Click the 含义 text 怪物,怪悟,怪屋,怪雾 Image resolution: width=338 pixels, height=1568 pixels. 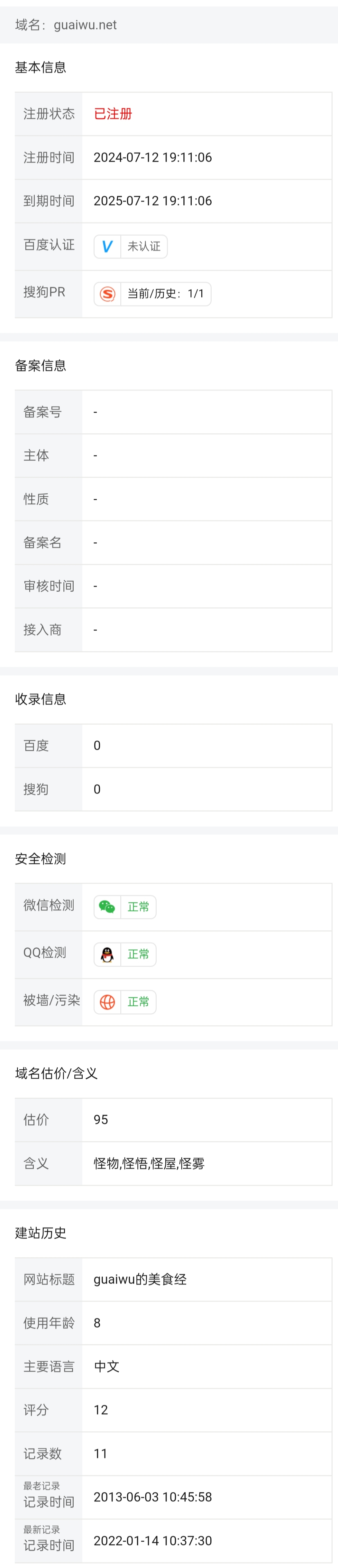point(149,1163)
